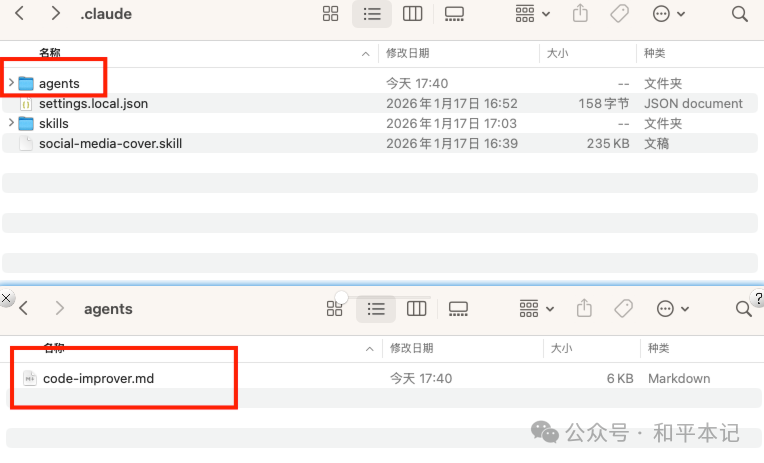Toggle name sort order arrow in agents window
The width and height of the screenshot is (764, 463).
pyautogui.click(x=369, y=348)
